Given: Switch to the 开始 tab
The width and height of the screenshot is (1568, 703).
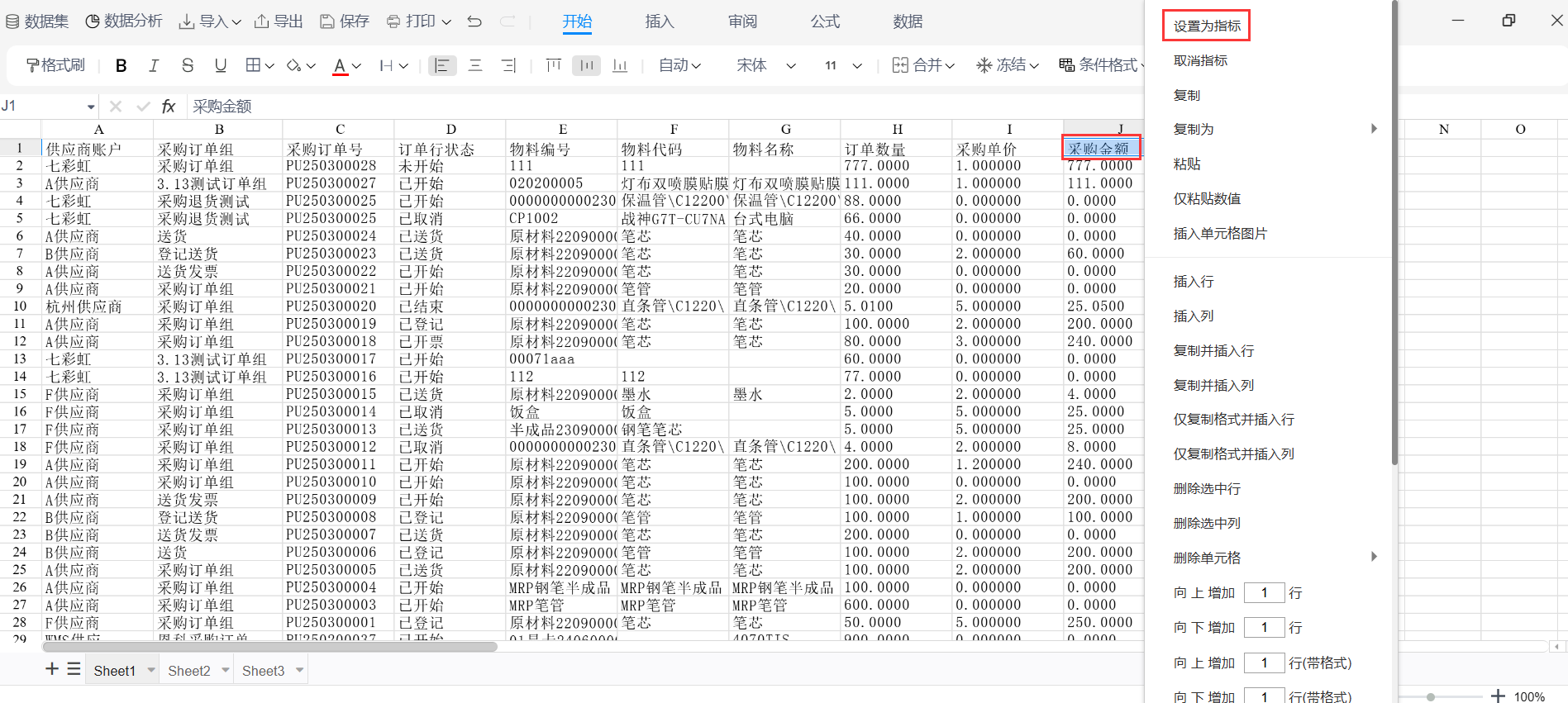Looking at the screenshot, I should (x=577, y=21).
